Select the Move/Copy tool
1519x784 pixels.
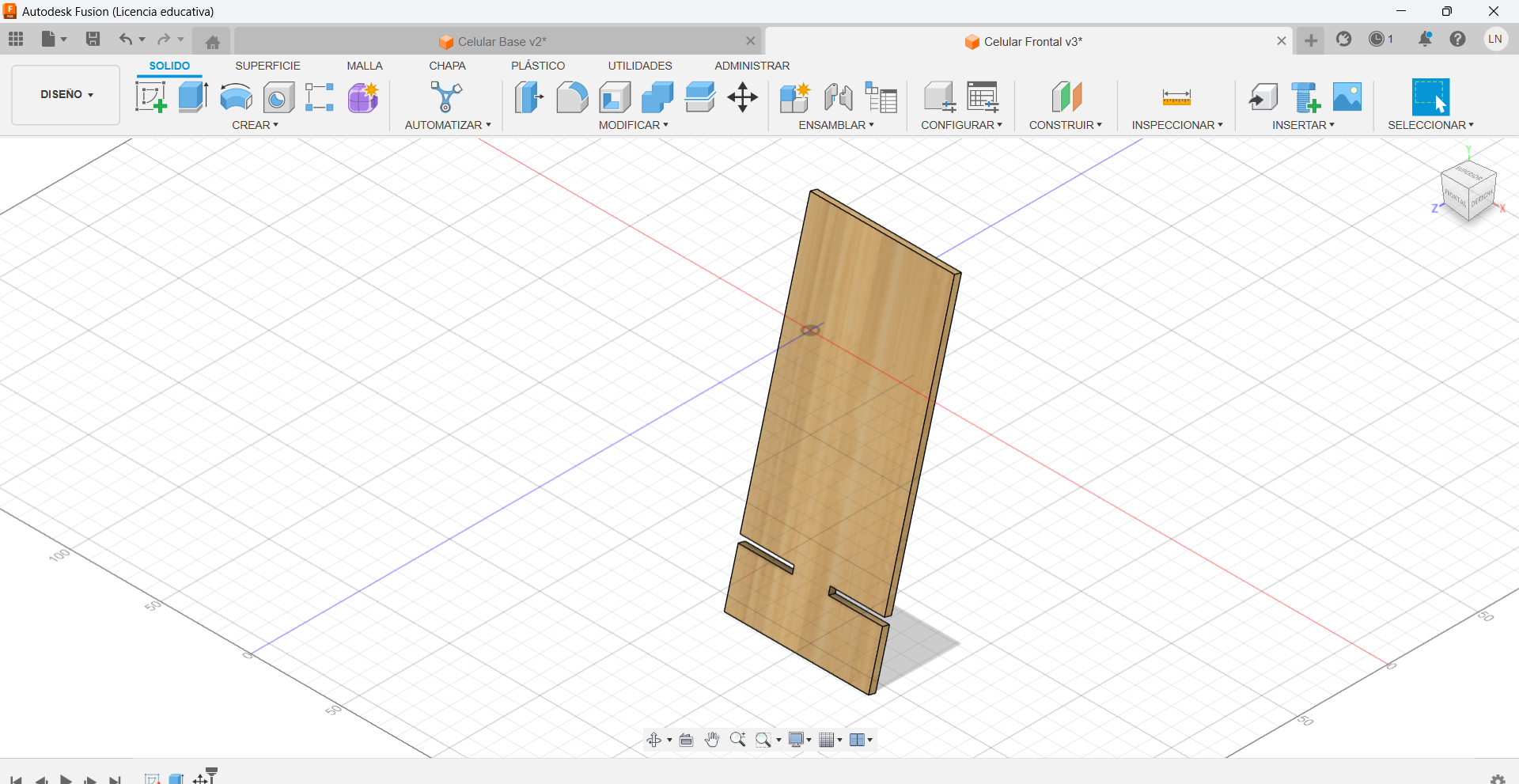coord(743,97)
